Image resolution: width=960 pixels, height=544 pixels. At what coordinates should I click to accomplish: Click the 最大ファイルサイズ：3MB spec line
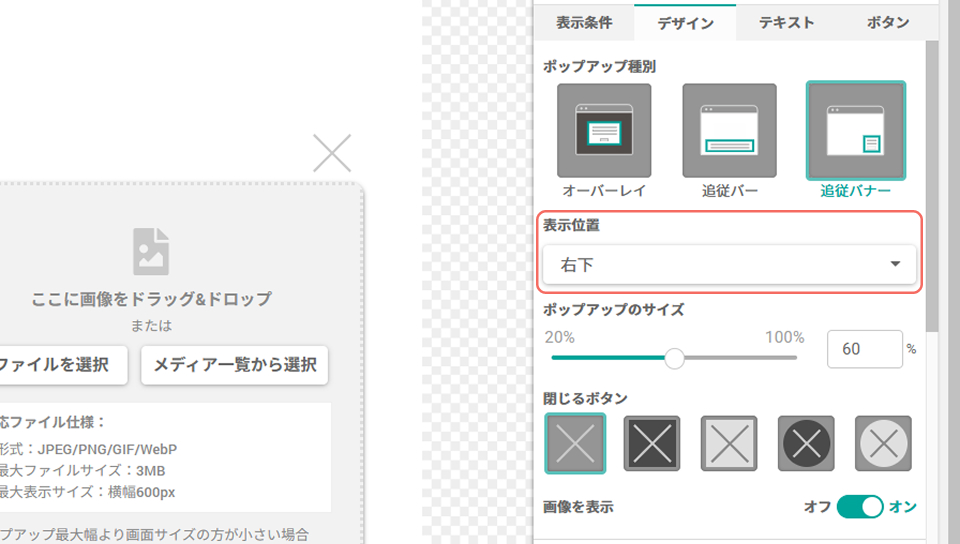[x=83, y=471]
